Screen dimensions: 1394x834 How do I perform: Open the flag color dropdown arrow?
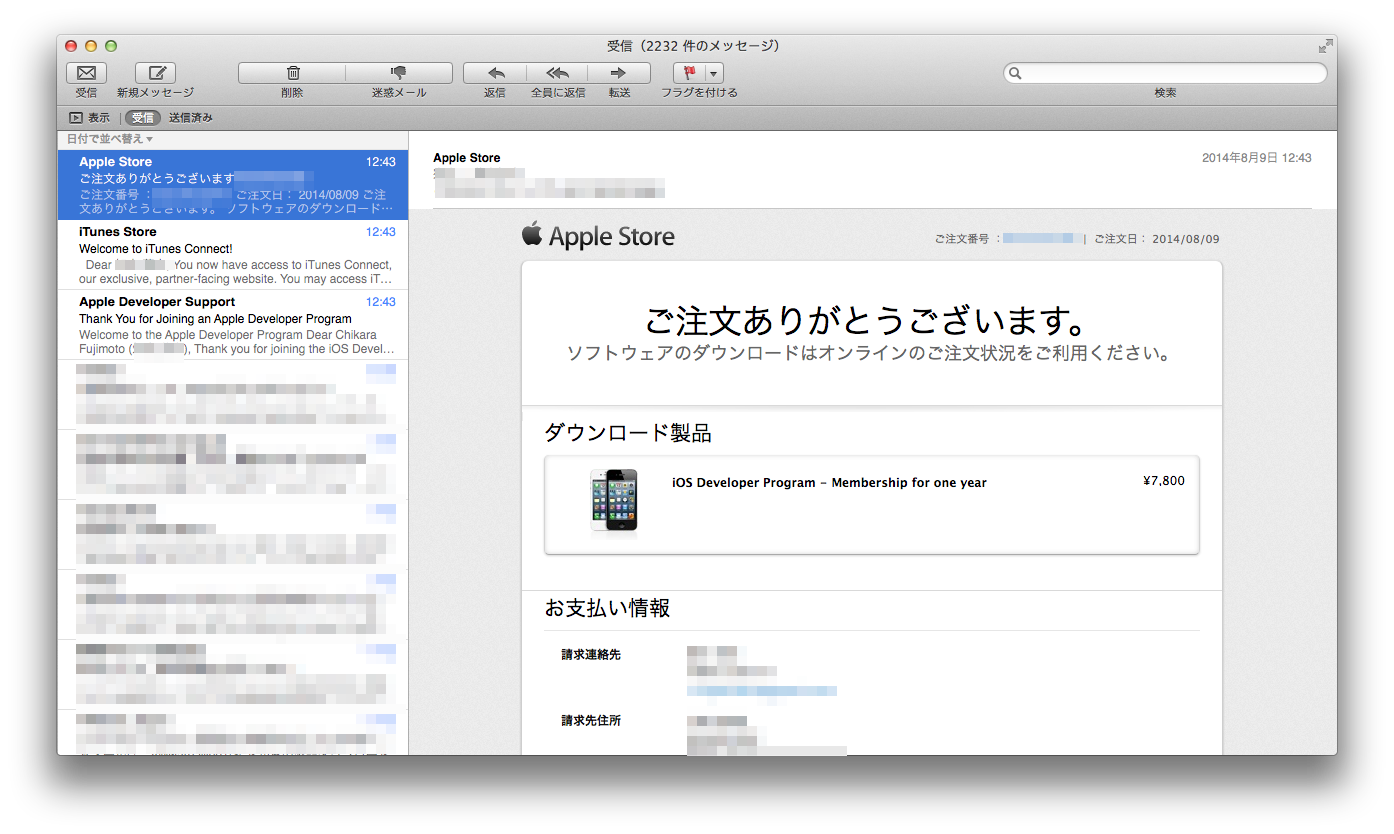(x=714, y=73)
